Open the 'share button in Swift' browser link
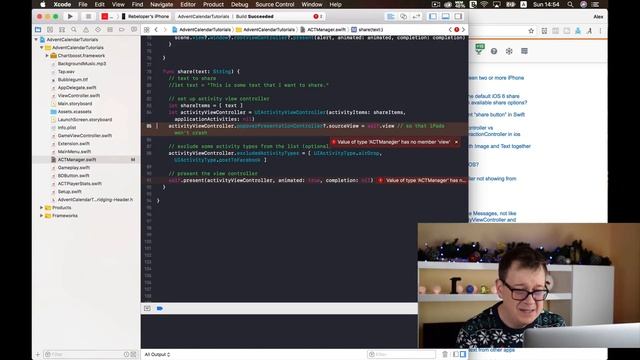Viewport: 640px width, 360px height. pyautogui.click(x=497, y=115)
